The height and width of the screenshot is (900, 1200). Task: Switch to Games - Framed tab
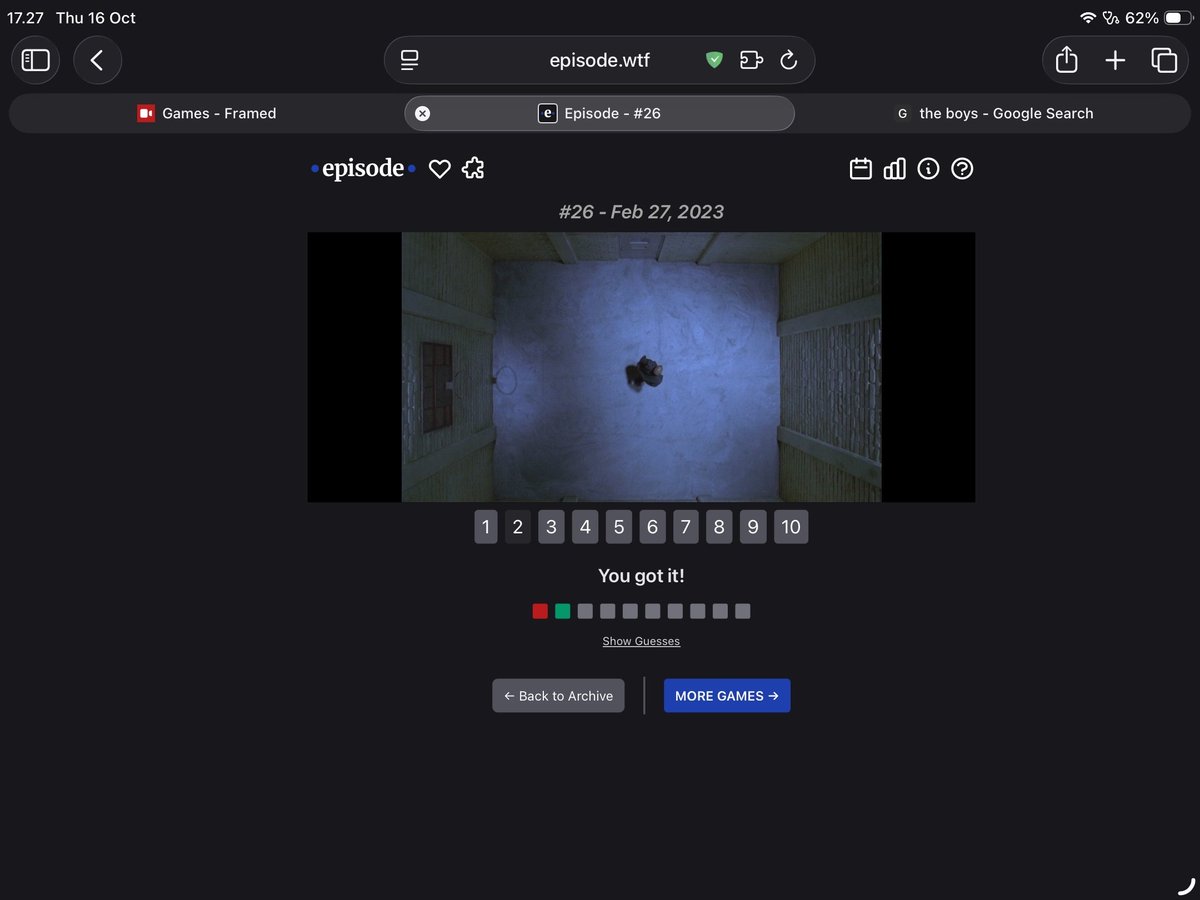point(206,113)
